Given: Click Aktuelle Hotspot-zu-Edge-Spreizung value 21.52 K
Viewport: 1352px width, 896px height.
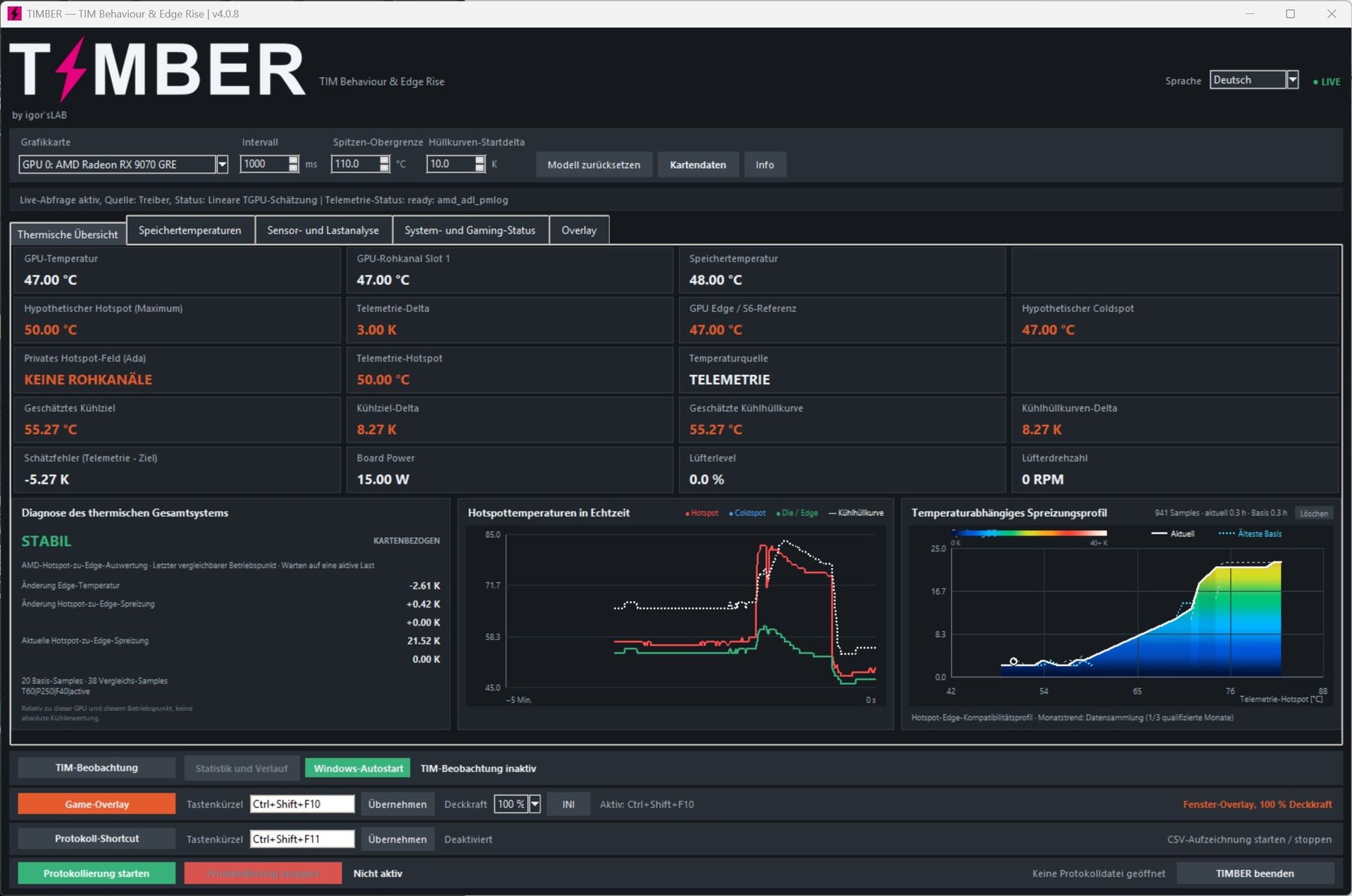Looking at the screenshot, I should point(423,641).
